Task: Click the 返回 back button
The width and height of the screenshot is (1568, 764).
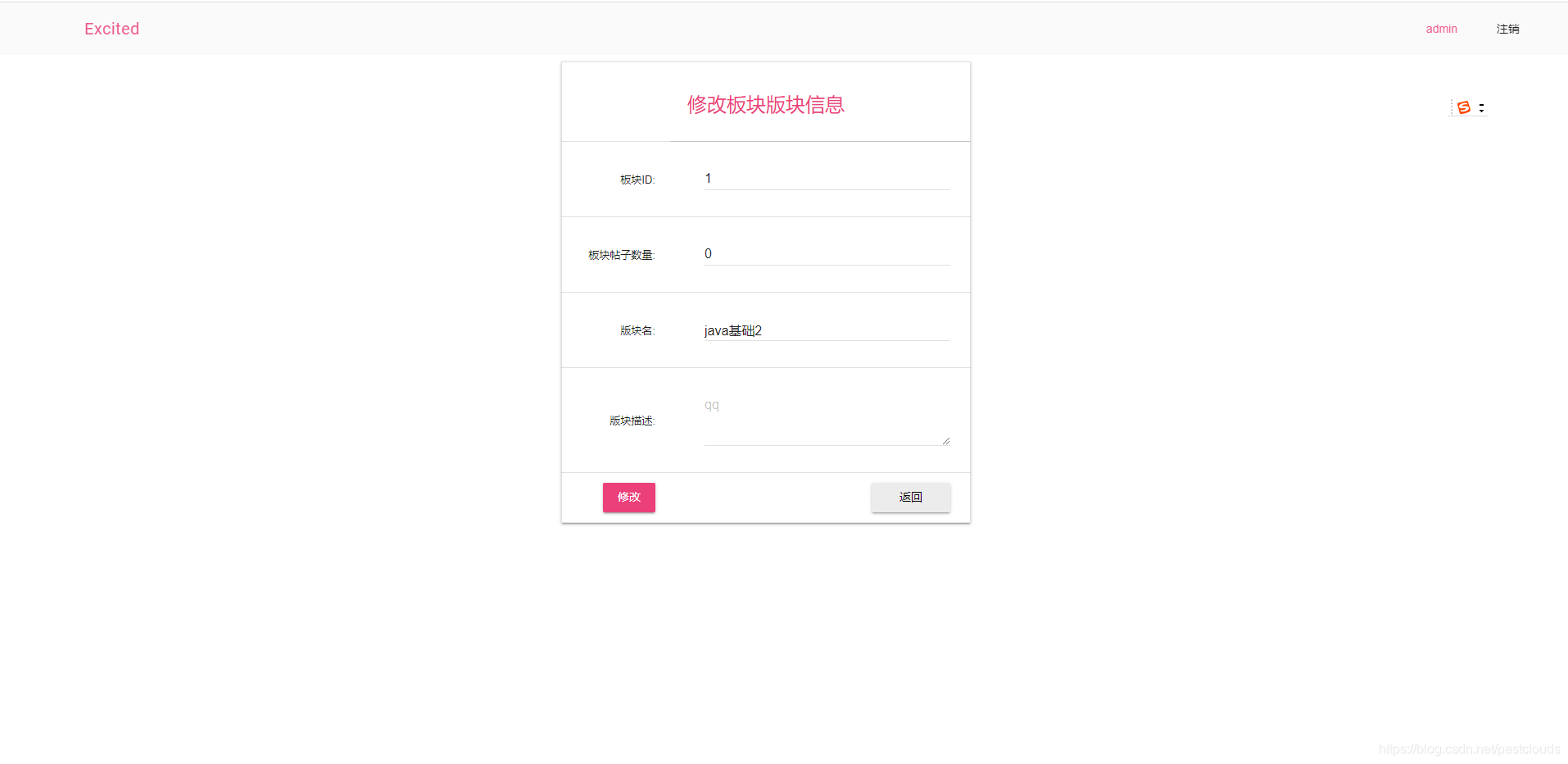Action: coord(910,498)
